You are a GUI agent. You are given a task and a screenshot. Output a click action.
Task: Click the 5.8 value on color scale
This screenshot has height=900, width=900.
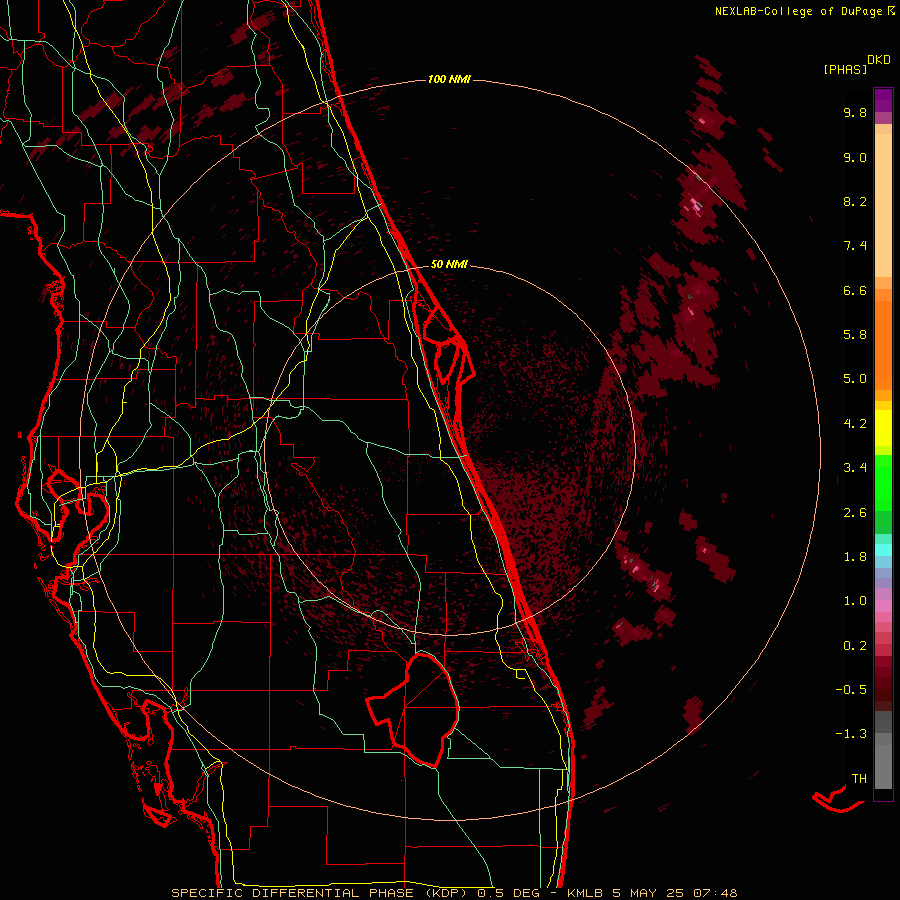855,335
